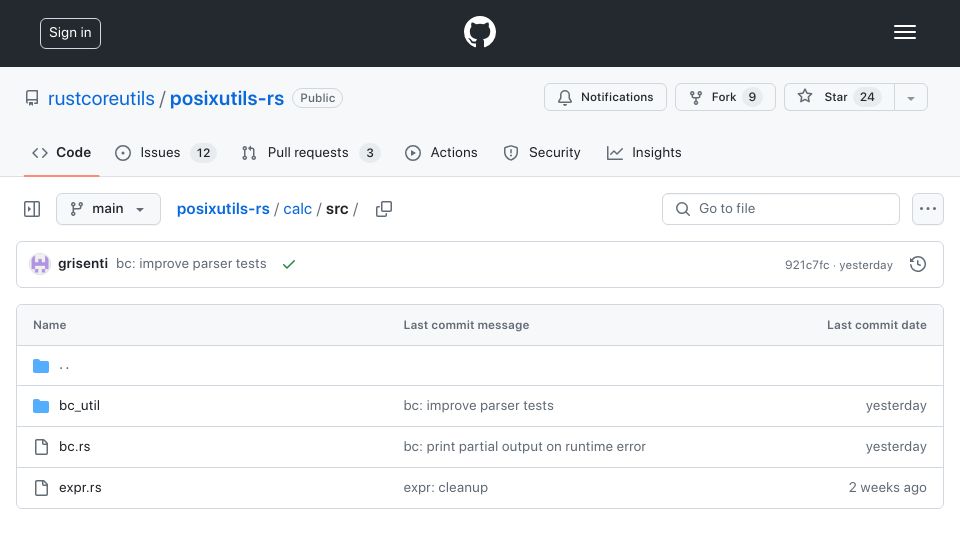Click the 2 weeks ago date
This screenshot has height=540, width=960.
coord(887,488)
